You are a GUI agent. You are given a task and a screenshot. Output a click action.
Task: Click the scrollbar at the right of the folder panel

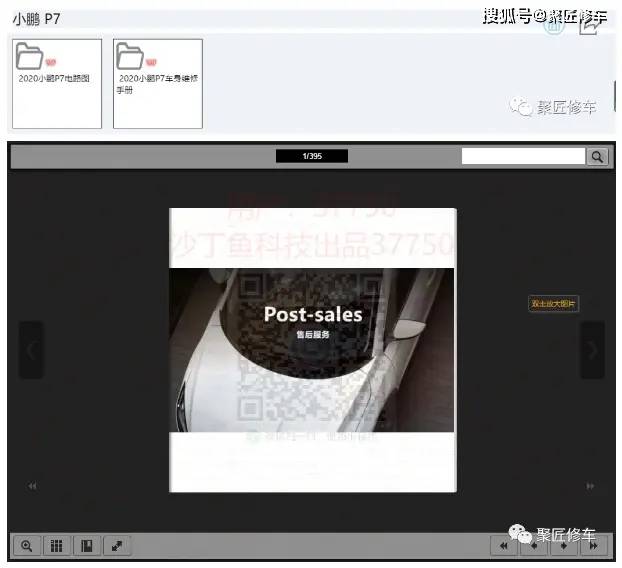coord(615,96)
